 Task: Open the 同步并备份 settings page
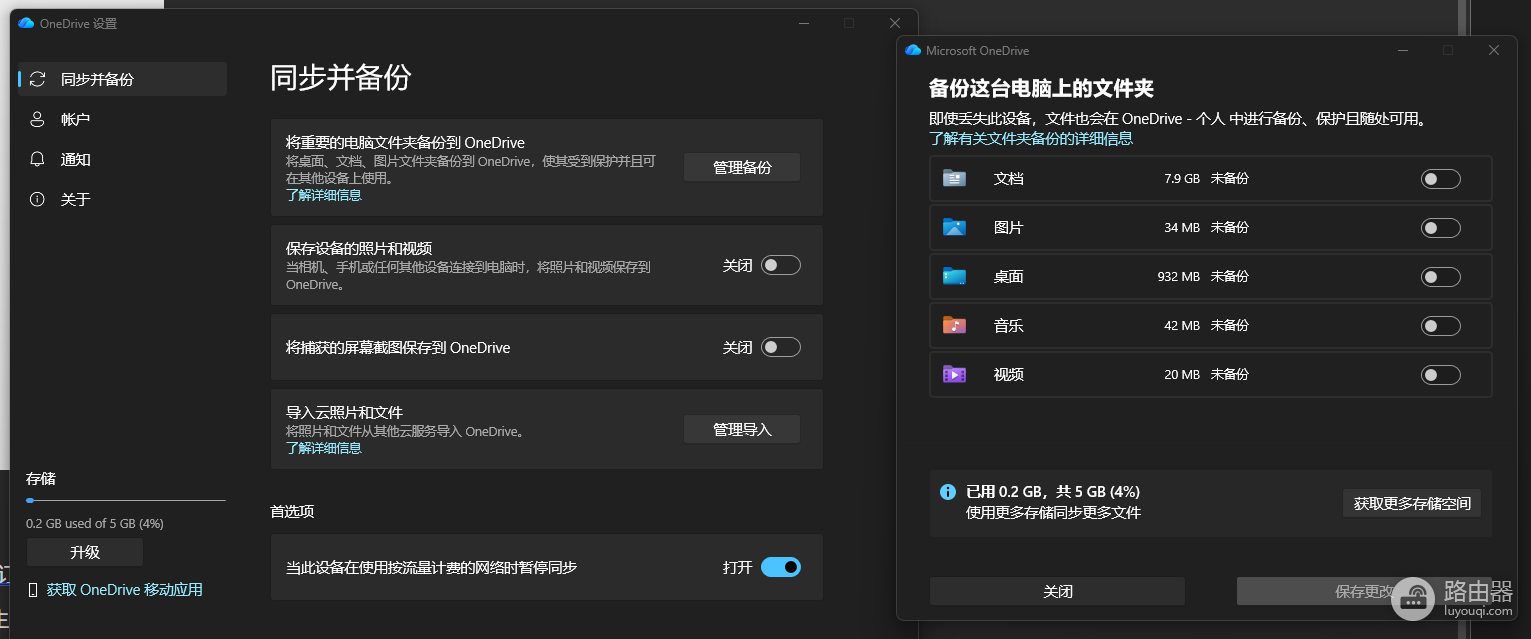[123, 79]
